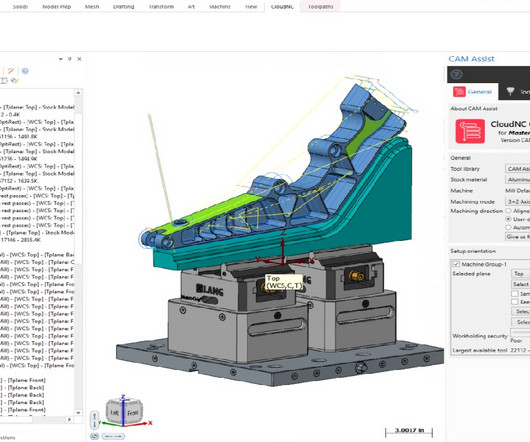The image size is (530, 442).
Task: Open the Machine ribbon tab
Action: [x=220, y=6]
